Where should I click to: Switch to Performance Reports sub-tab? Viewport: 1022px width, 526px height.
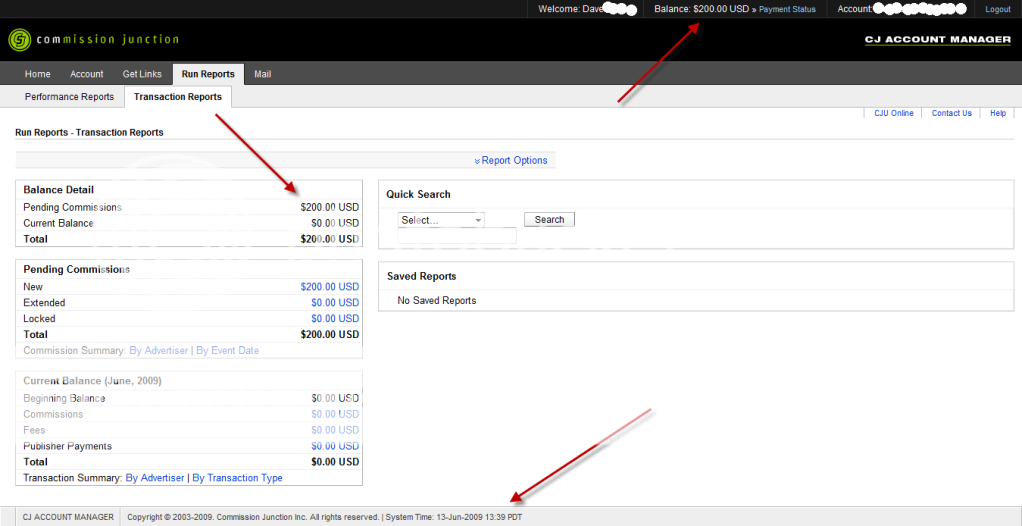click(69, 96)
